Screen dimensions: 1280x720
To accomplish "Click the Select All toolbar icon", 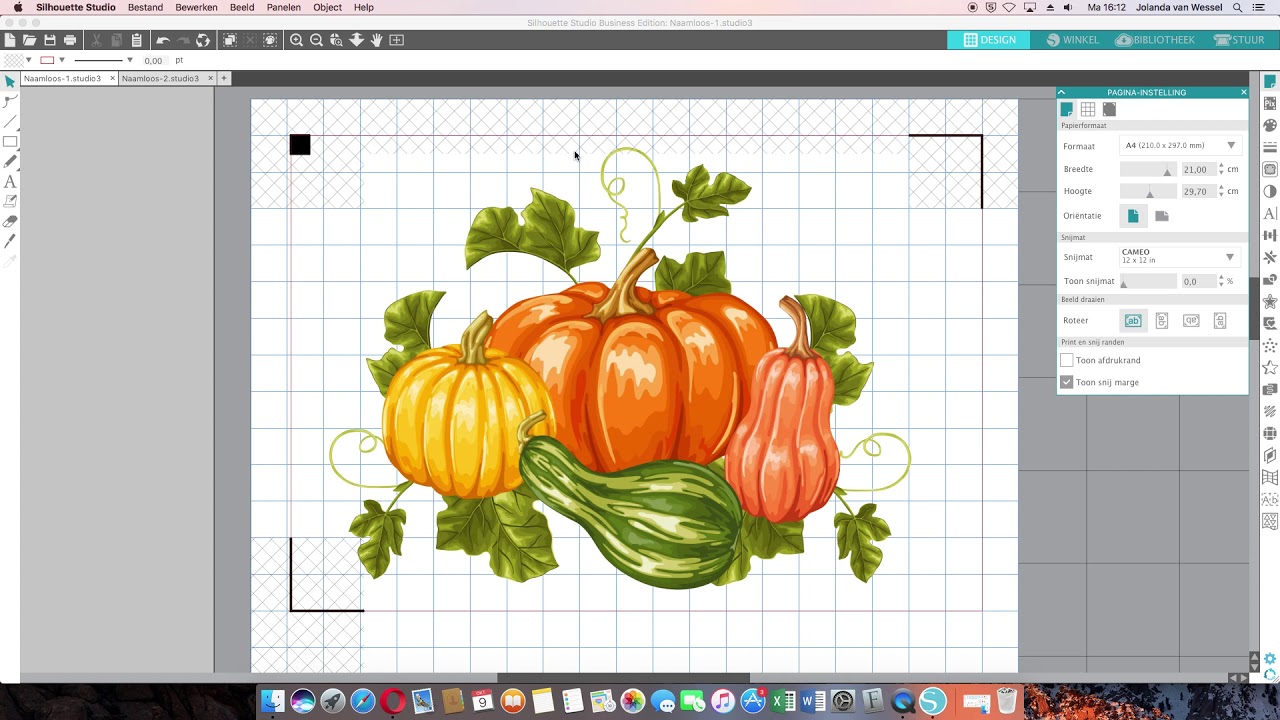I will 230,40.
